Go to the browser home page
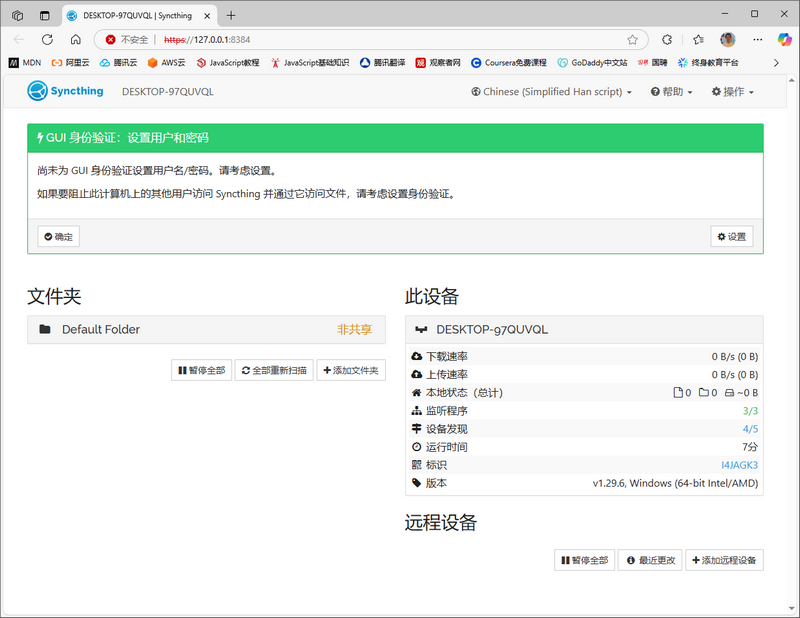 point(75,40)
